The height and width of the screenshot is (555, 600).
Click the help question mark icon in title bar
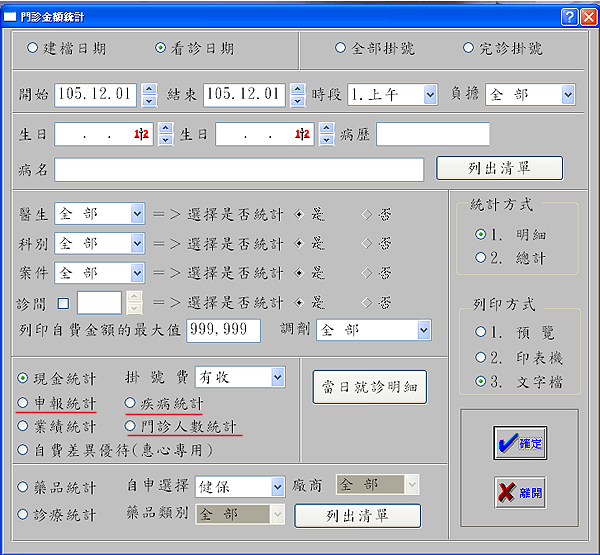(x=567, y=16)
